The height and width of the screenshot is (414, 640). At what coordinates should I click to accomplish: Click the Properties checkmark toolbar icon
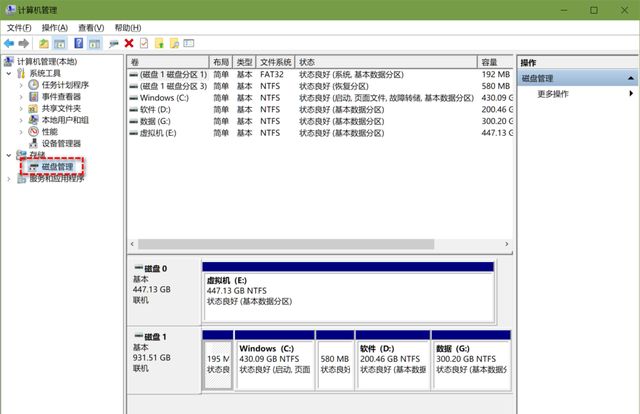pyautogui.click(x=144, y=43)
